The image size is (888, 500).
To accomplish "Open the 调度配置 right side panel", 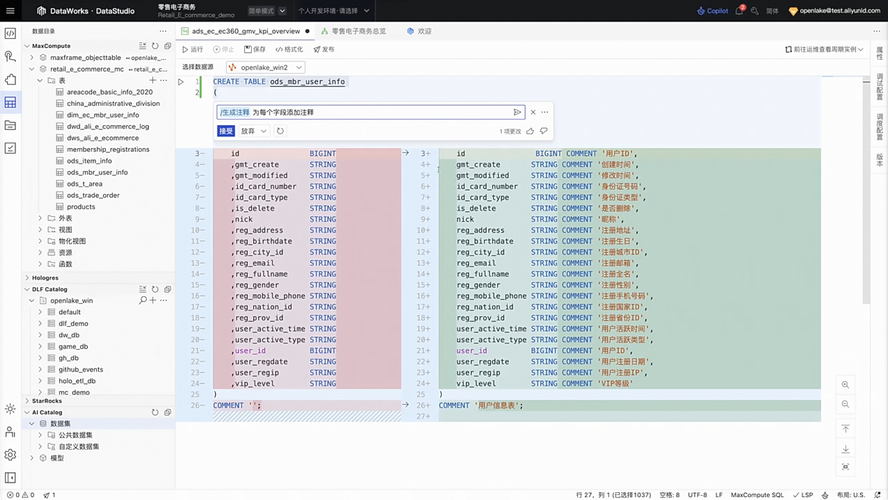I will 880,127.
